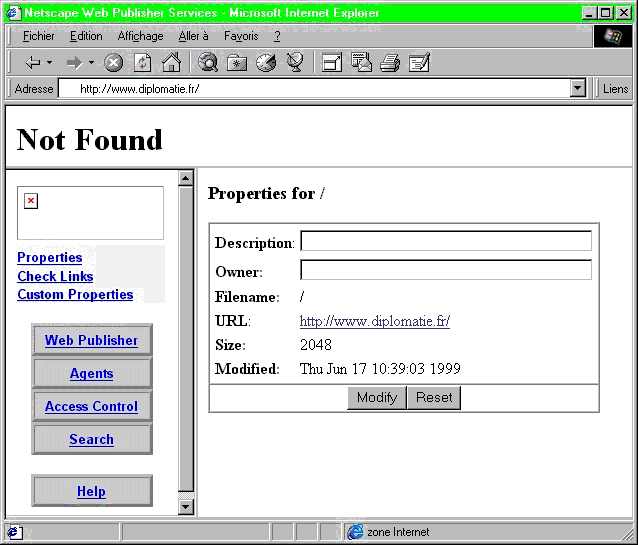Open the Mail toolbar icon
638x545 pixels.
pyautogui.click(x=361, y=63)
